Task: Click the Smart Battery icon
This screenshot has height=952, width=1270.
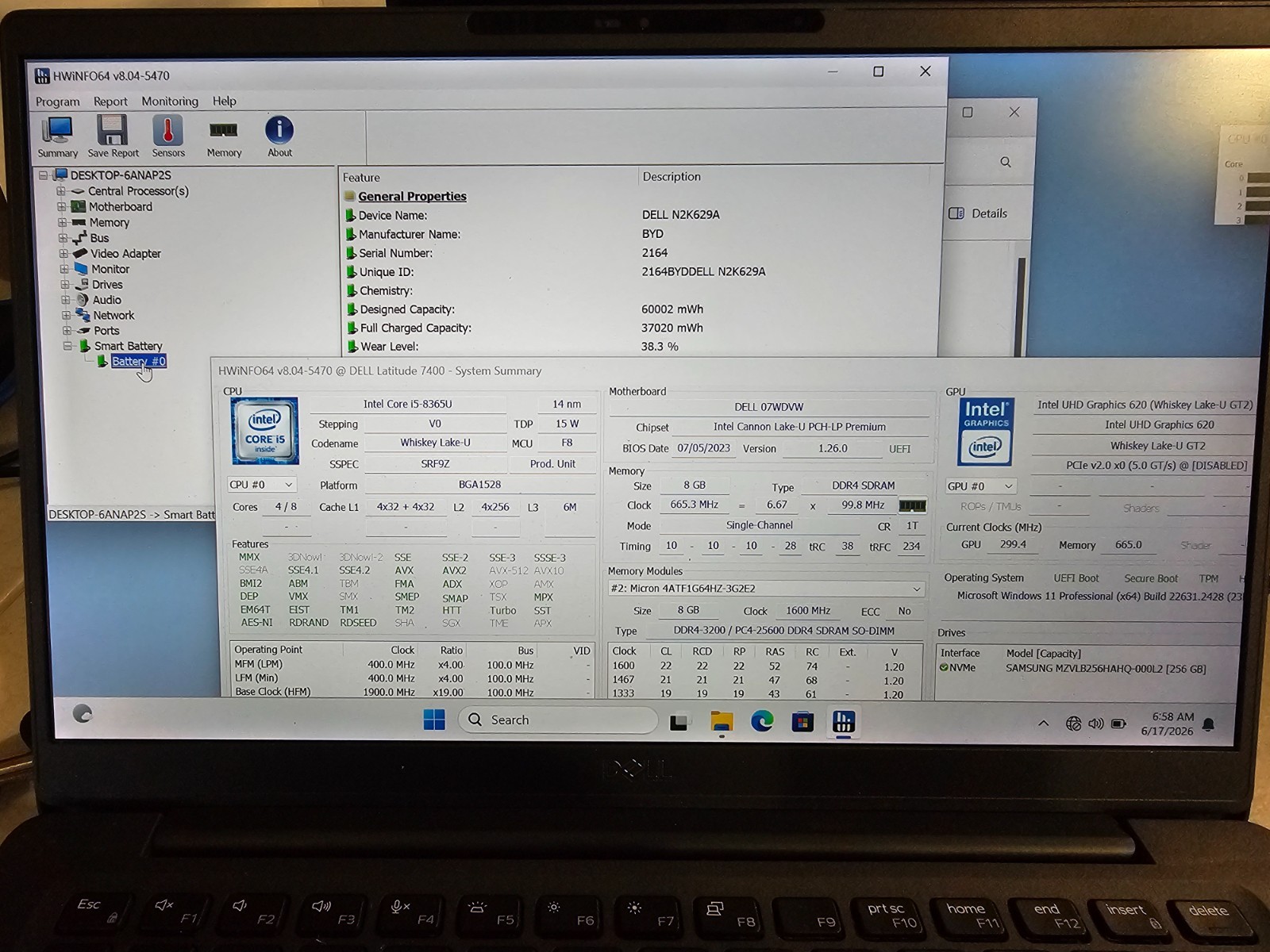Action: tap(85, 346)
